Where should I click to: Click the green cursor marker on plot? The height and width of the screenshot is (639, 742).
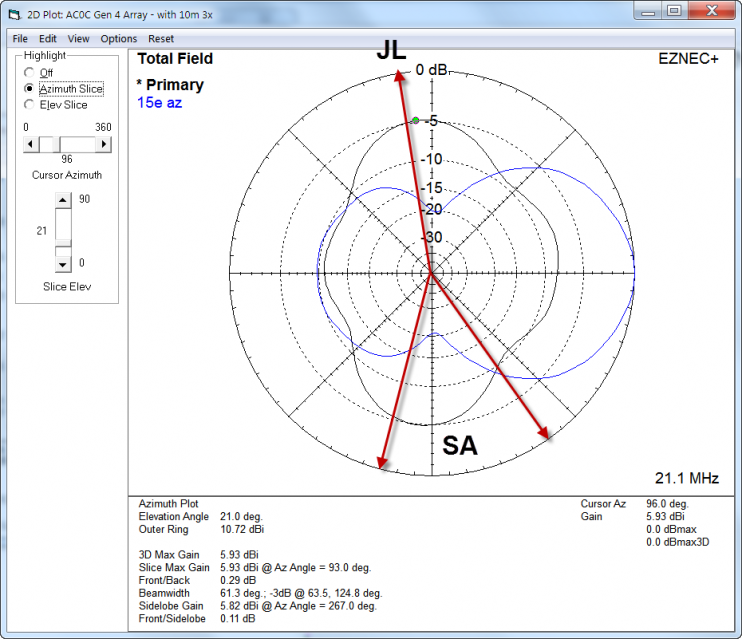point(415,120)
